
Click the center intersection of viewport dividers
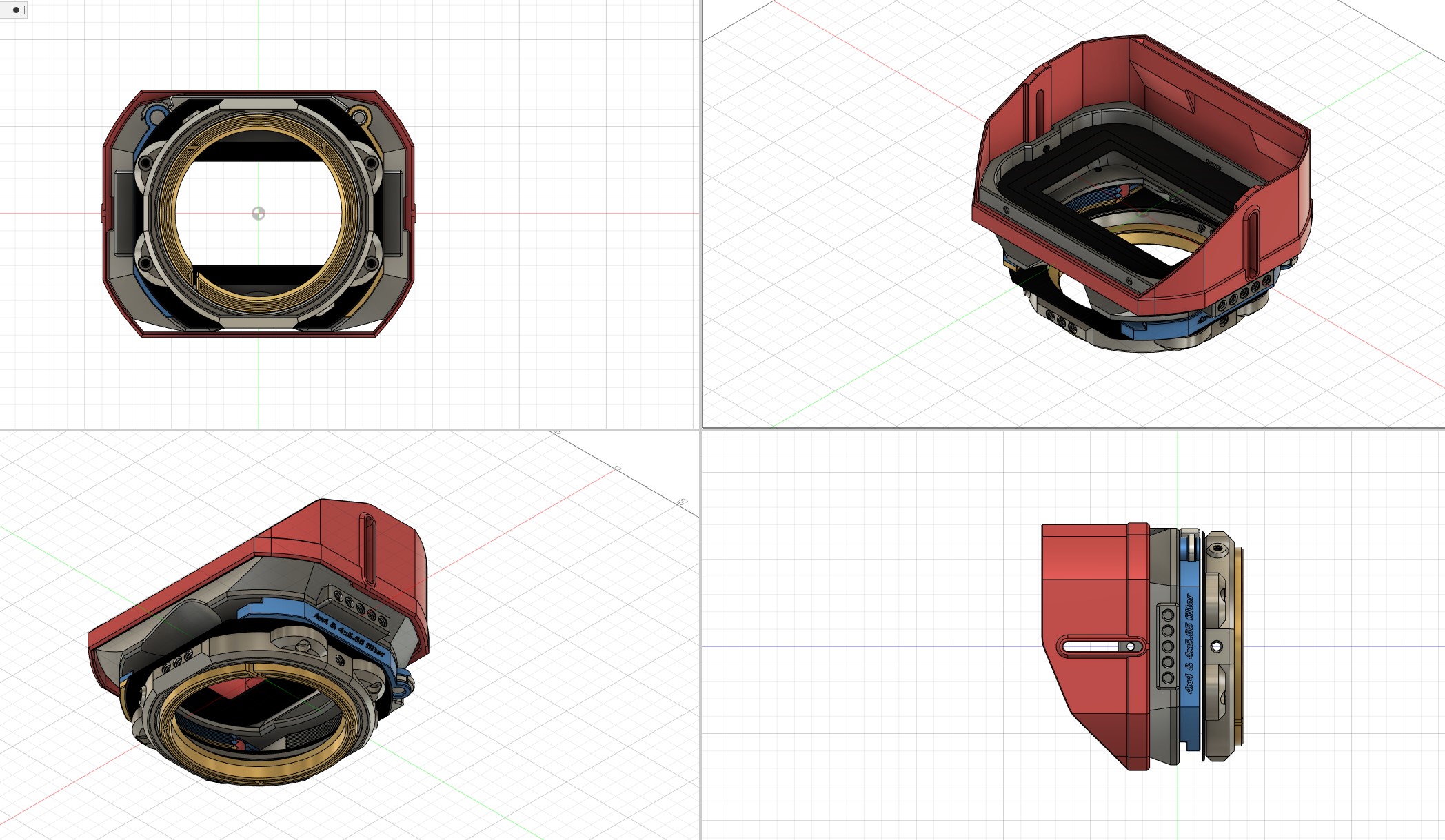[701, 430]
